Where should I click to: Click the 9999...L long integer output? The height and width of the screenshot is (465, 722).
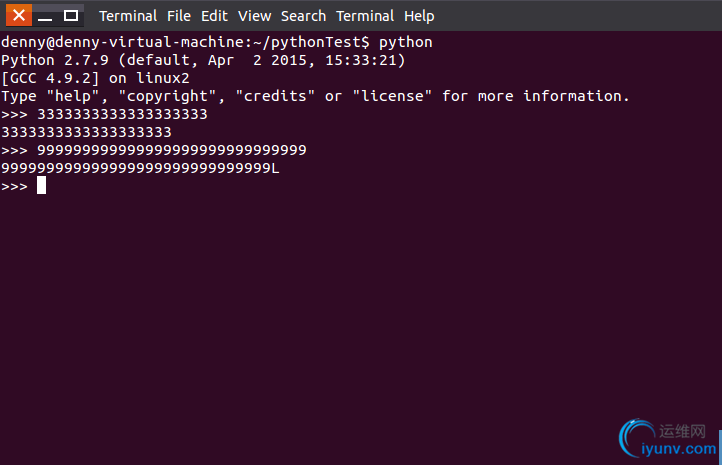(140, 169)
